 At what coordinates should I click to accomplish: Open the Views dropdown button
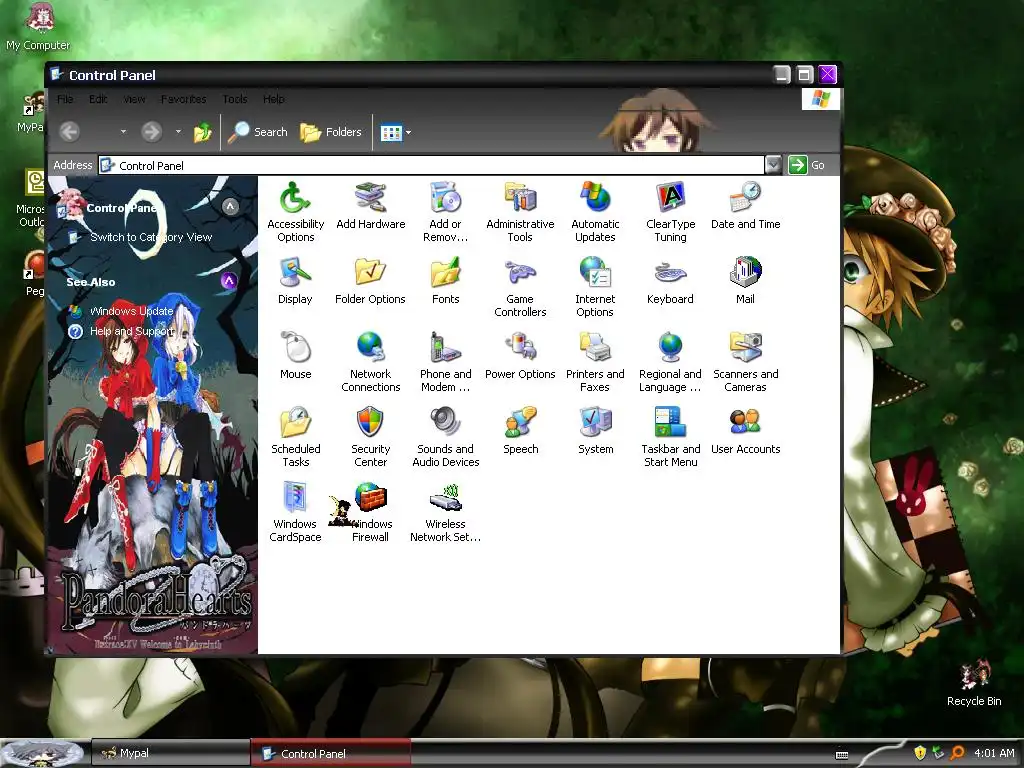click(396, 133)
